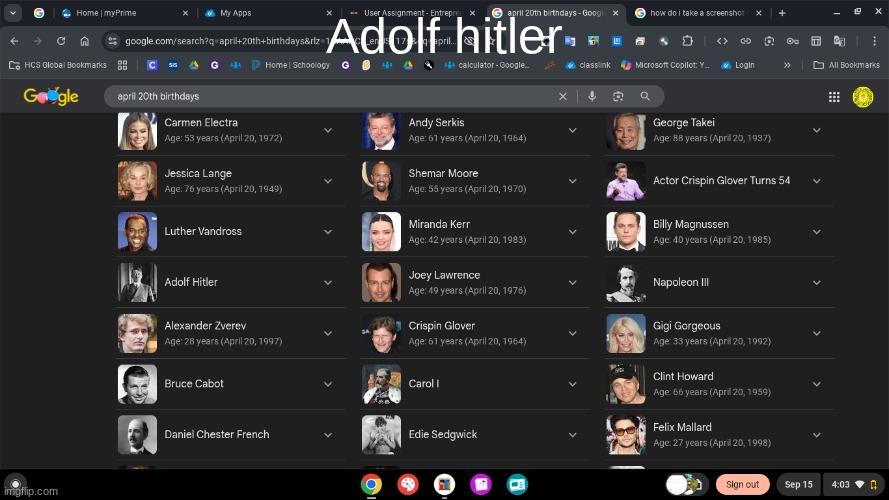Go back using the browser back arrow
Image resolution: width=889 pixels, height=500 pixels.
[14, 41]
